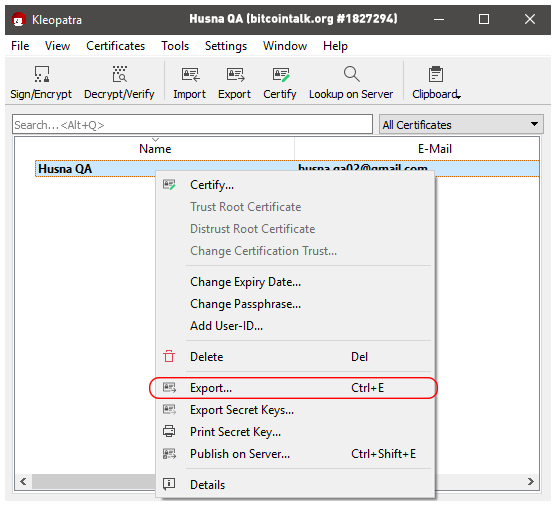Viewport: 557px width, 507px height.
Task: Open the Settings menu
Action: (226, 46)
